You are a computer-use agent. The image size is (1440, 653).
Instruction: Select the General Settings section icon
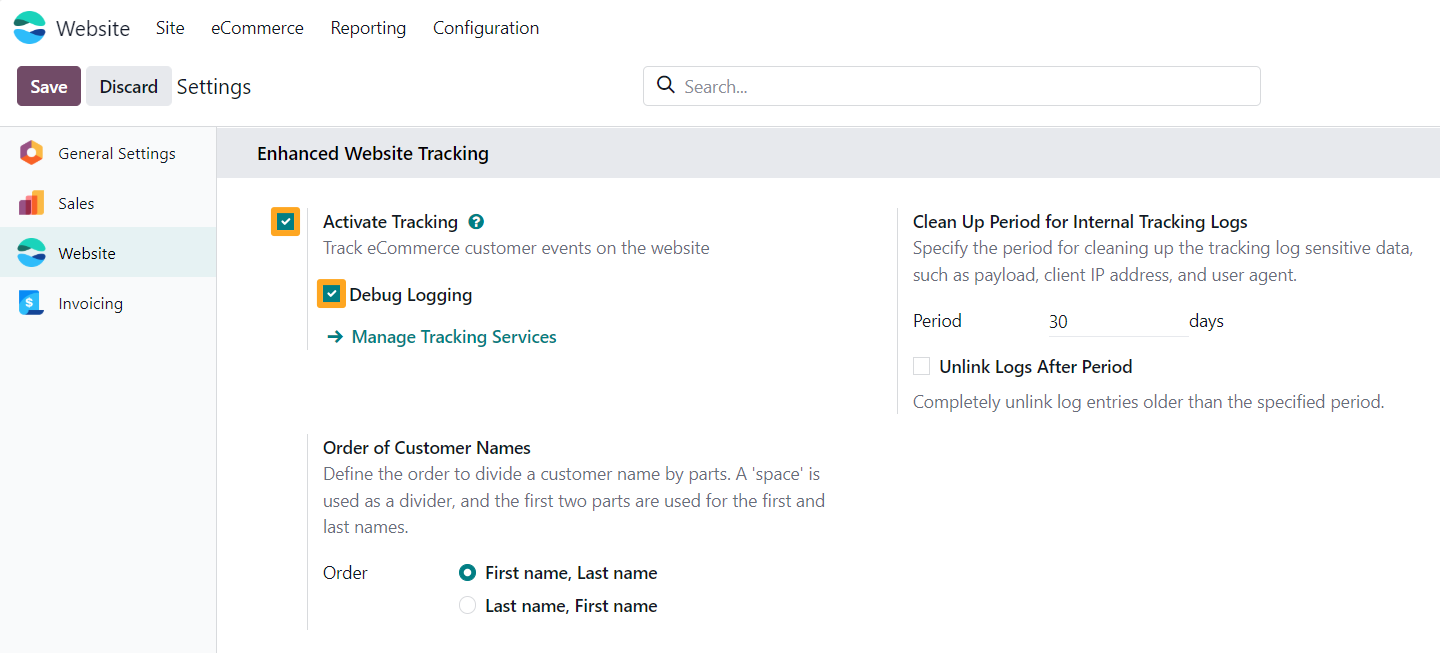(x=30, y=153)
